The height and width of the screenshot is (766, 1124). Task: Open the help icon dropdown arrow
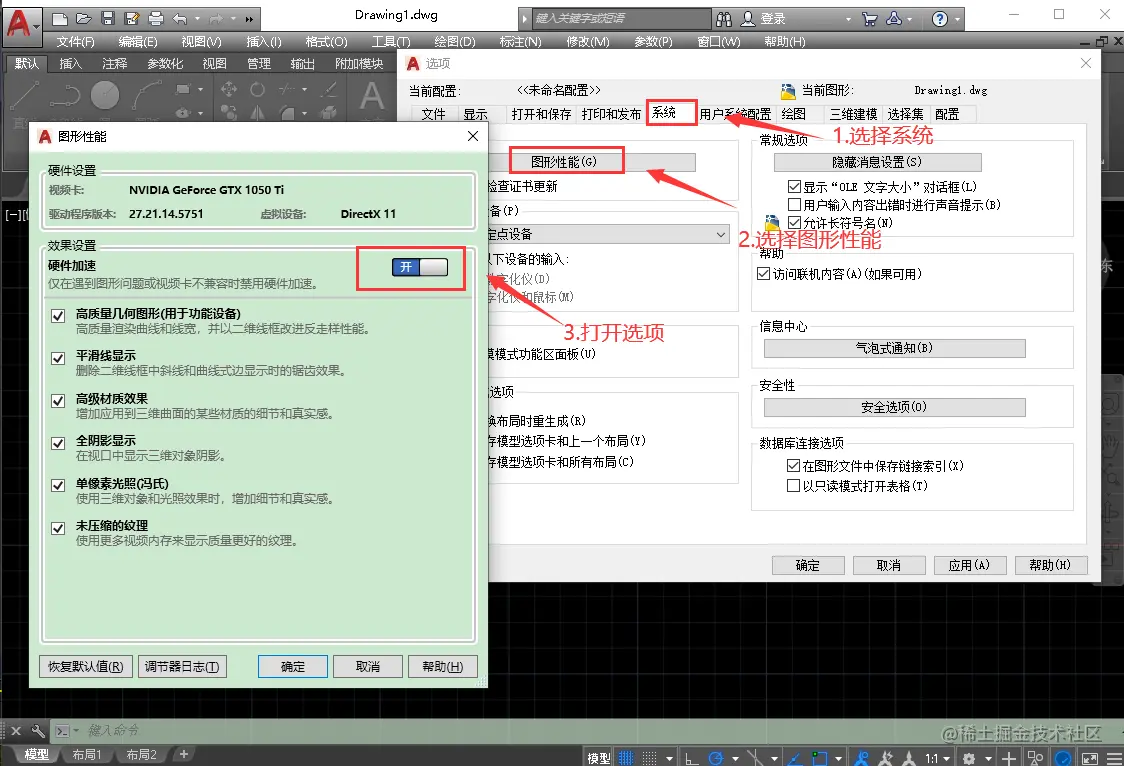pyautogui.click(x=958, y=19)
